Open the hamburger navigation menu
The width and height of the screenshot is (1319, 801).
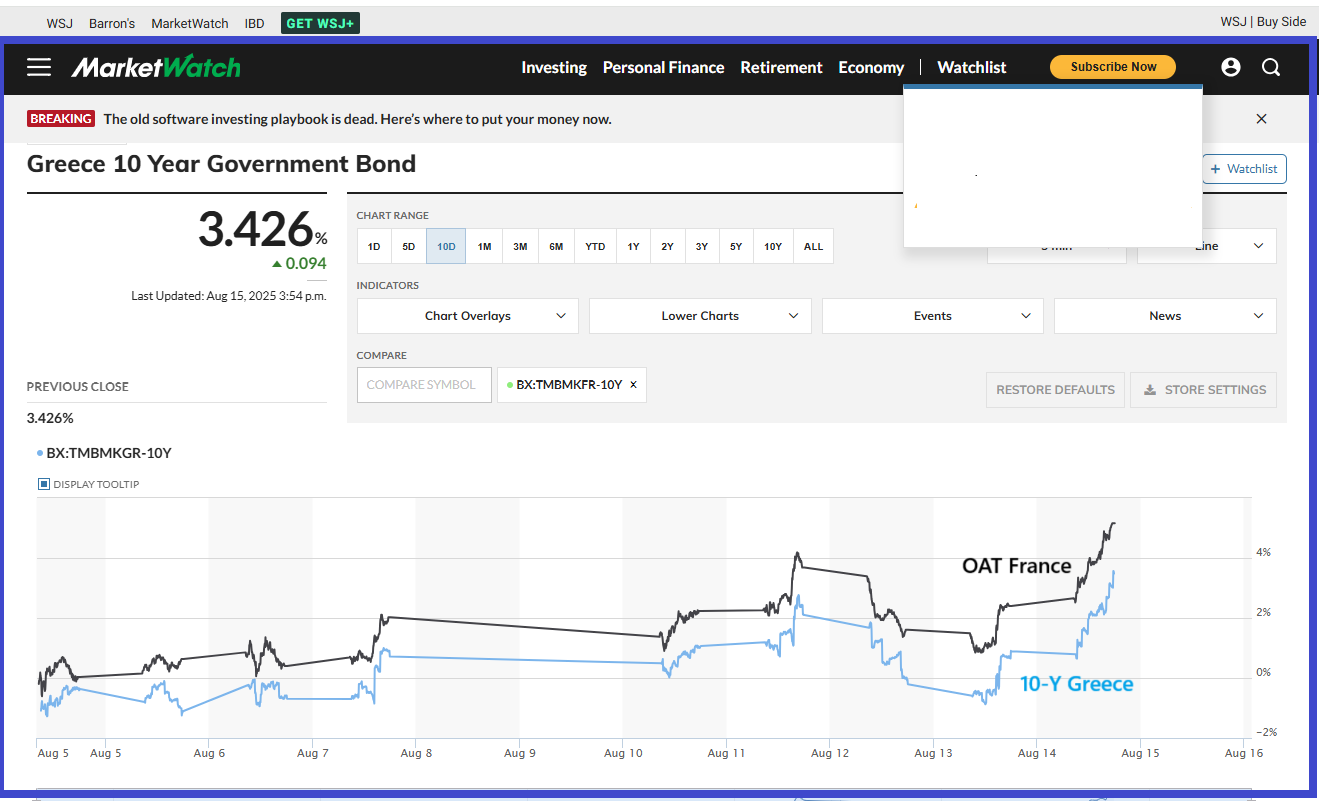tap(39, 67)
